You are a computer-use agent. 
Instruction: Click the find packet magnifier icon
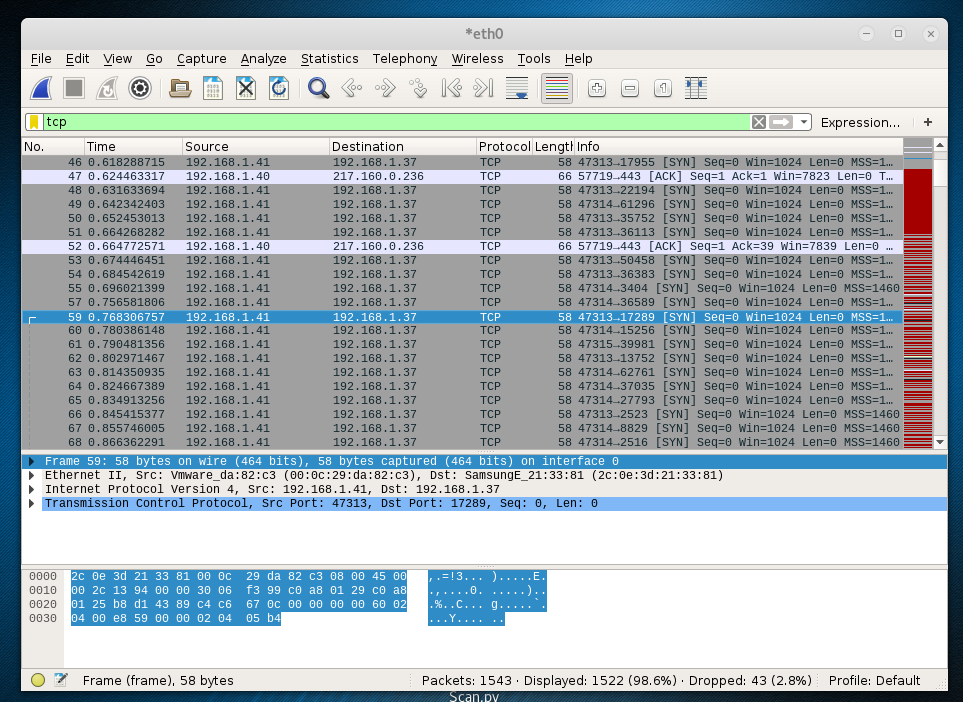tap(319, 88)
